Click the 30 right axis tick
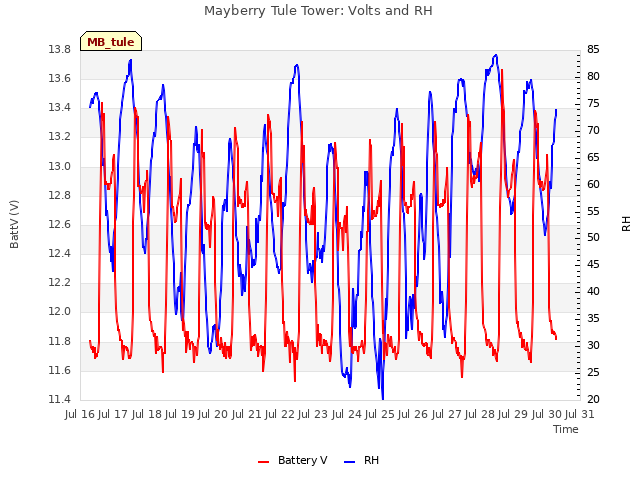This screenshot has width=640, height=480. coord(593,345)
